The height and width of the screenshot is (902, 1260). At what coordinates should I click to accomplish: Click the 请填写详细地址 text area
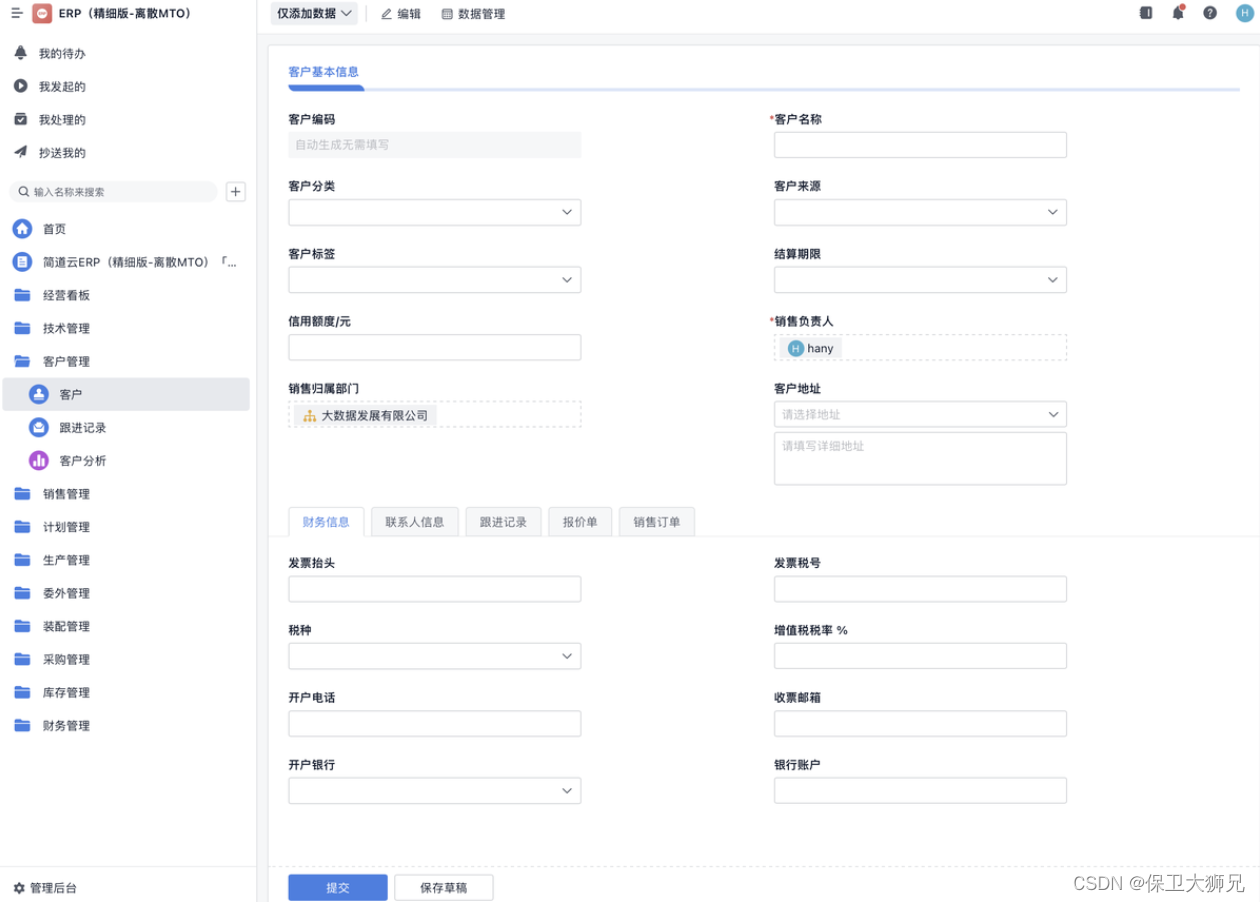coord(920,458)
